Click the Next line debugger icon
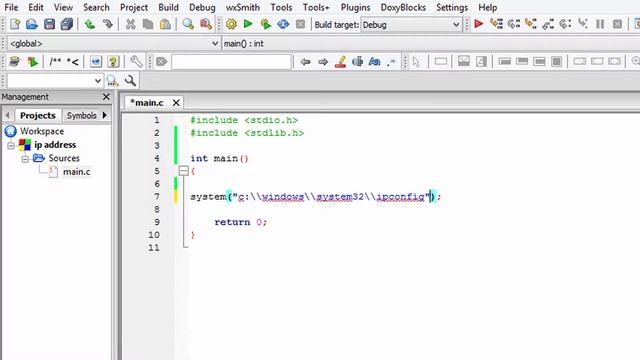 513,24
